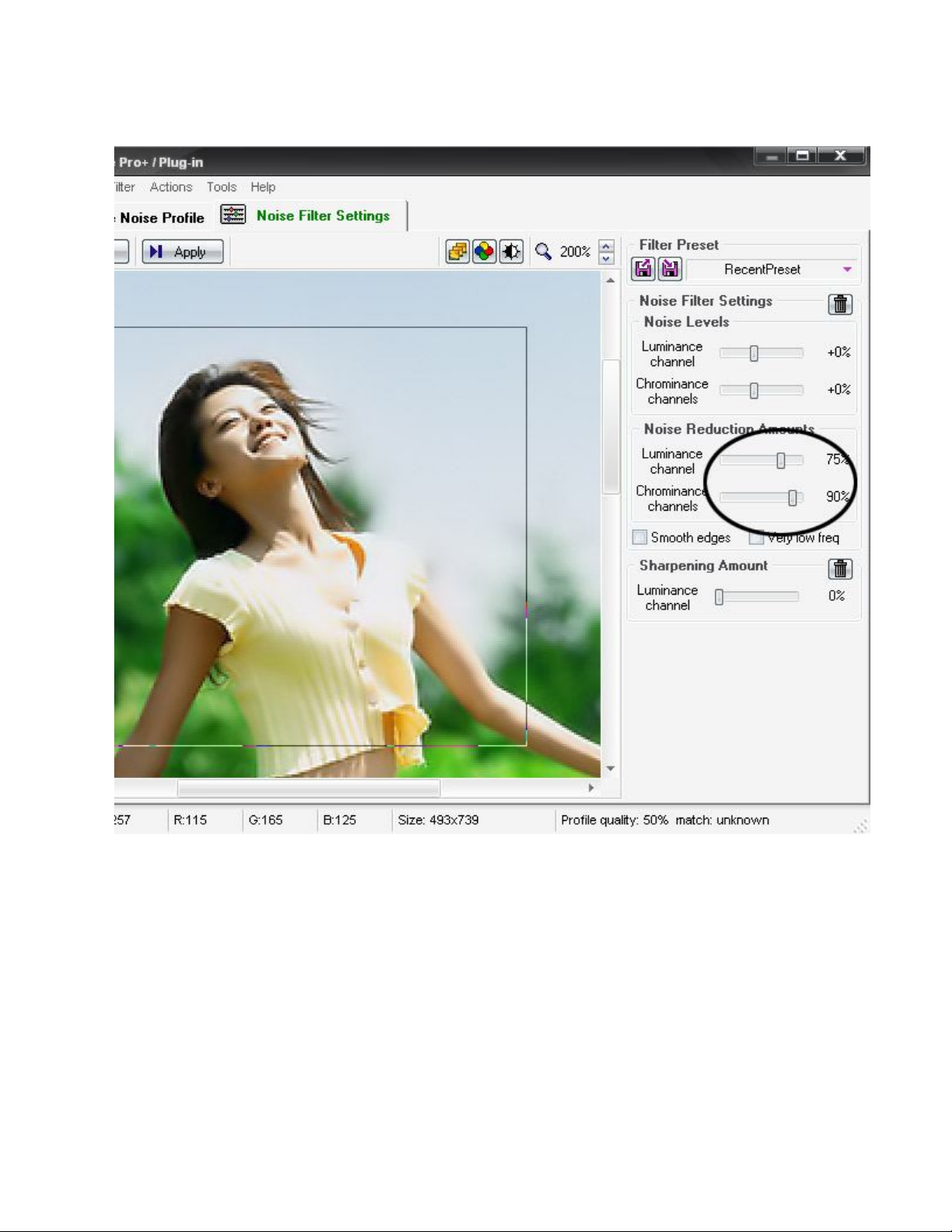This screenshot has width=952, height=1232.
Task: Click the magnifier zoom icon
Action: tap(543, 252)
